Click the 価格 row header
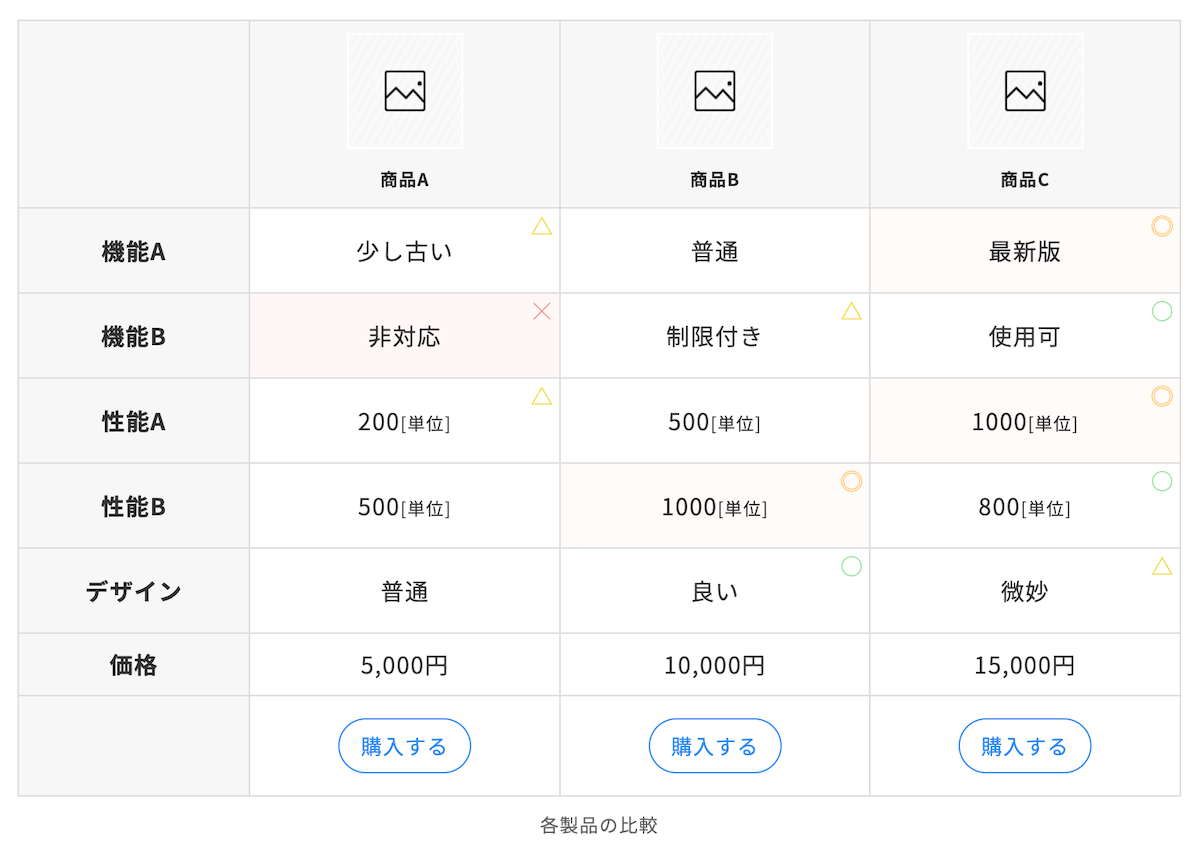This screenshot has width=1200, height=865. coord(134,665)
